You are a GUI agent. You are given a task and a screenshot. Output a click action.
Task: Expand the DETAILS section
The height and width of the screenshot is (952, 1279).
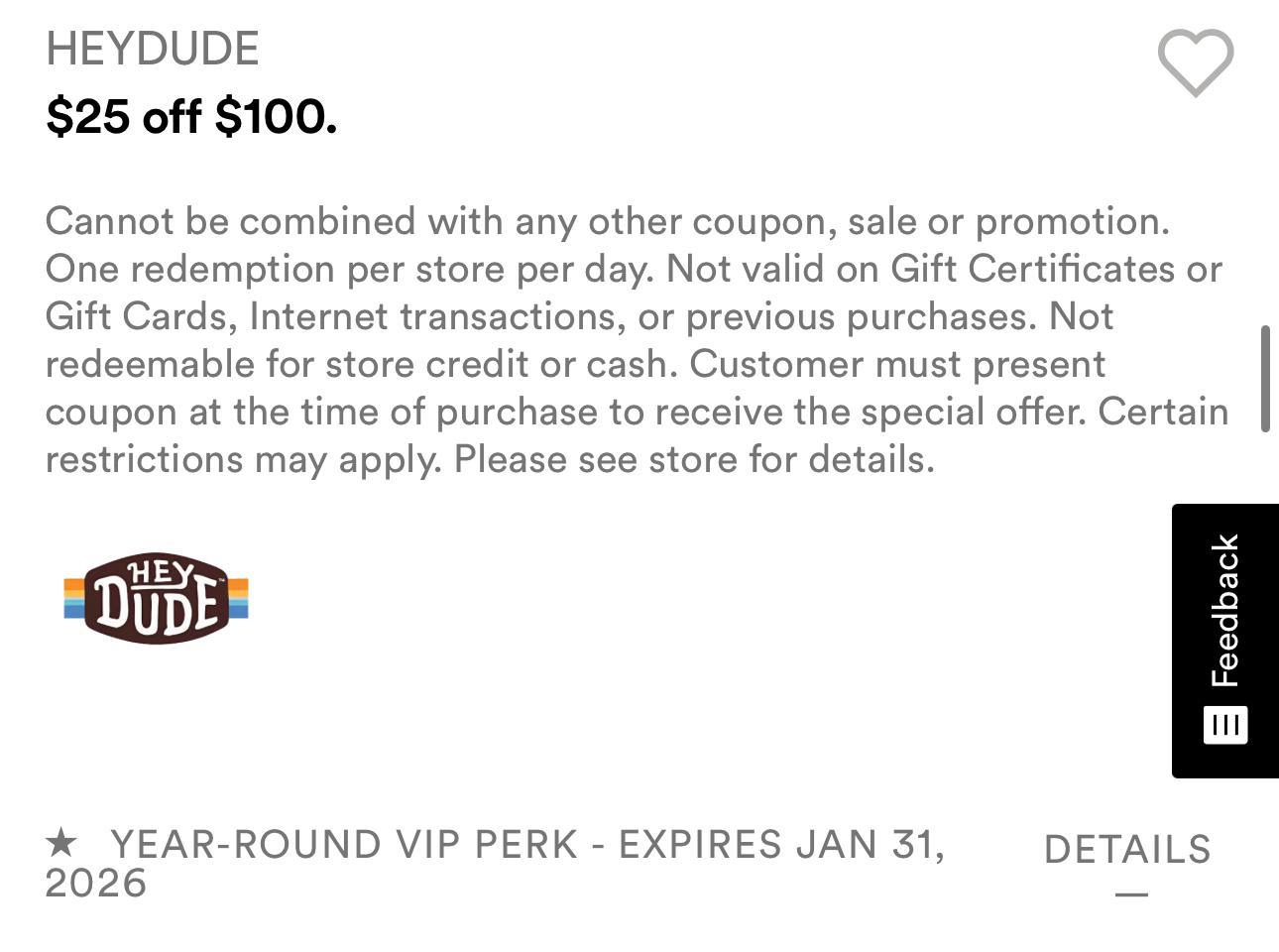tap(1127, 850)
